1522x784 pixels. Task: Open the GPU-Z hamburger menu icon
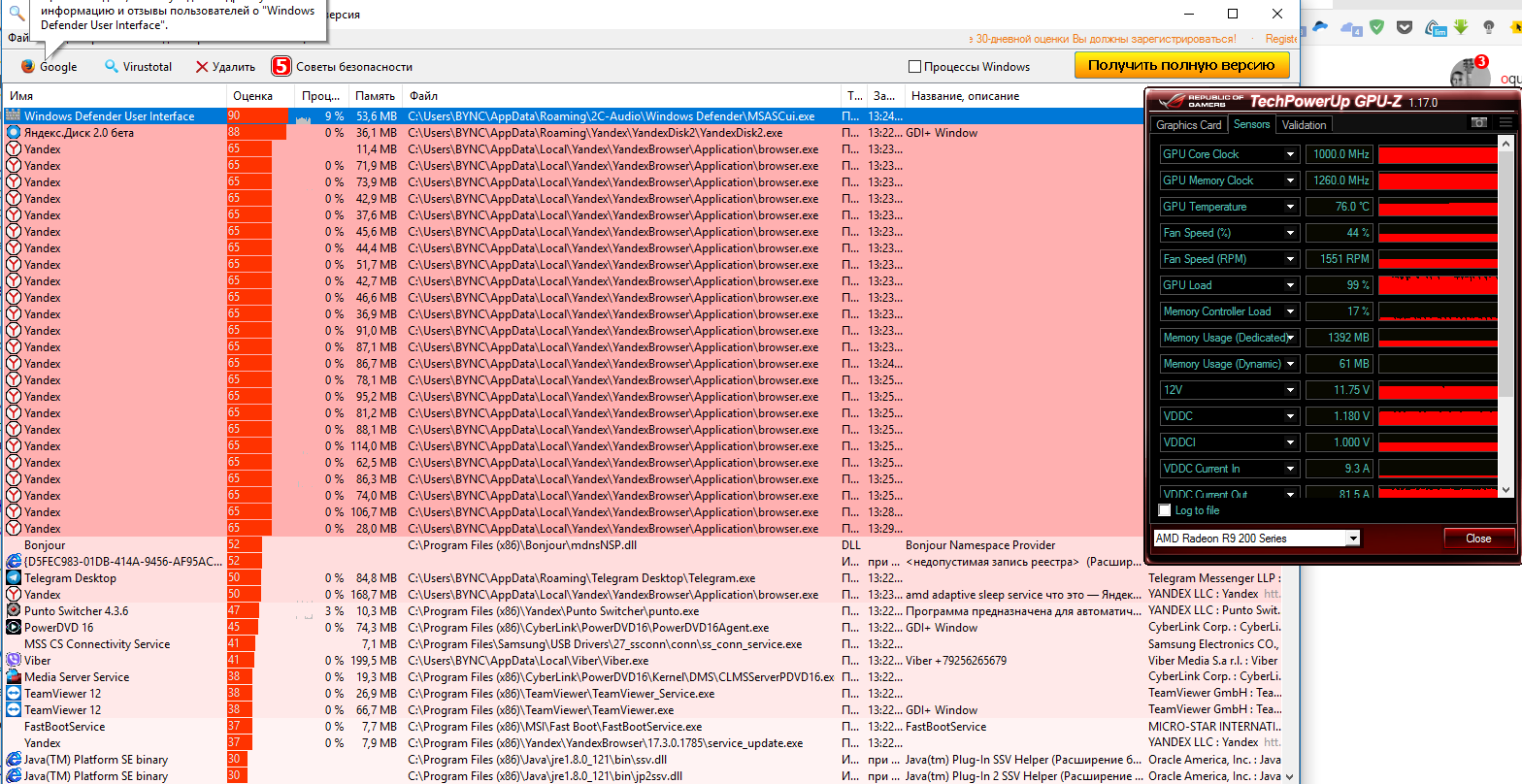(x=1505, y=123)
